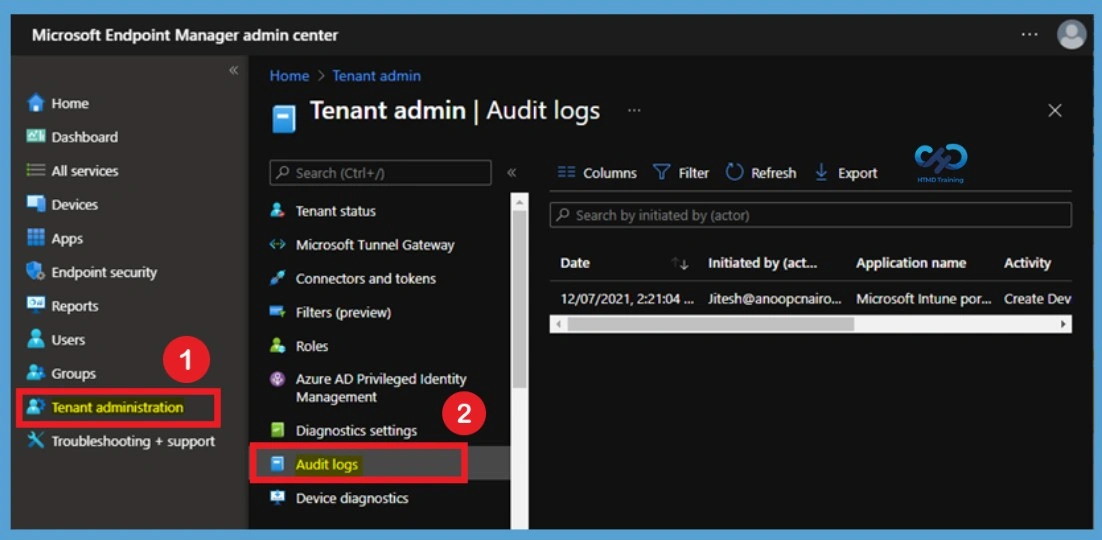Viewport: 1102px width, 540px height.
Task: Select Audit logs in the blade menu
Action: coord(327,464)
